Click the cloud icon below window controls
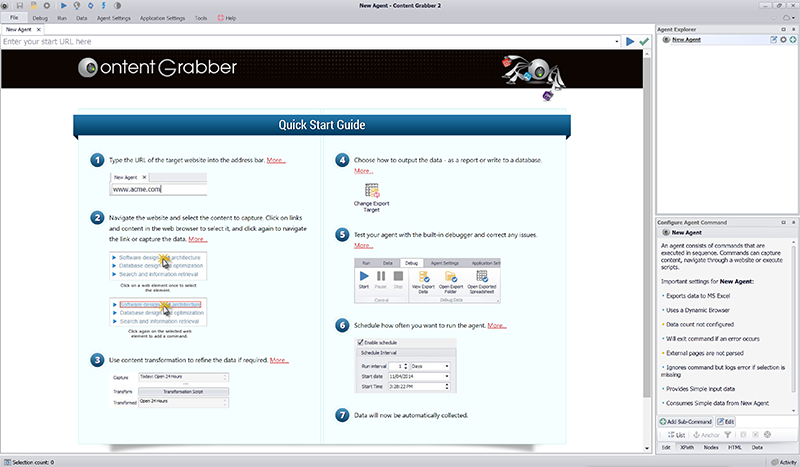 click(787, 18)
